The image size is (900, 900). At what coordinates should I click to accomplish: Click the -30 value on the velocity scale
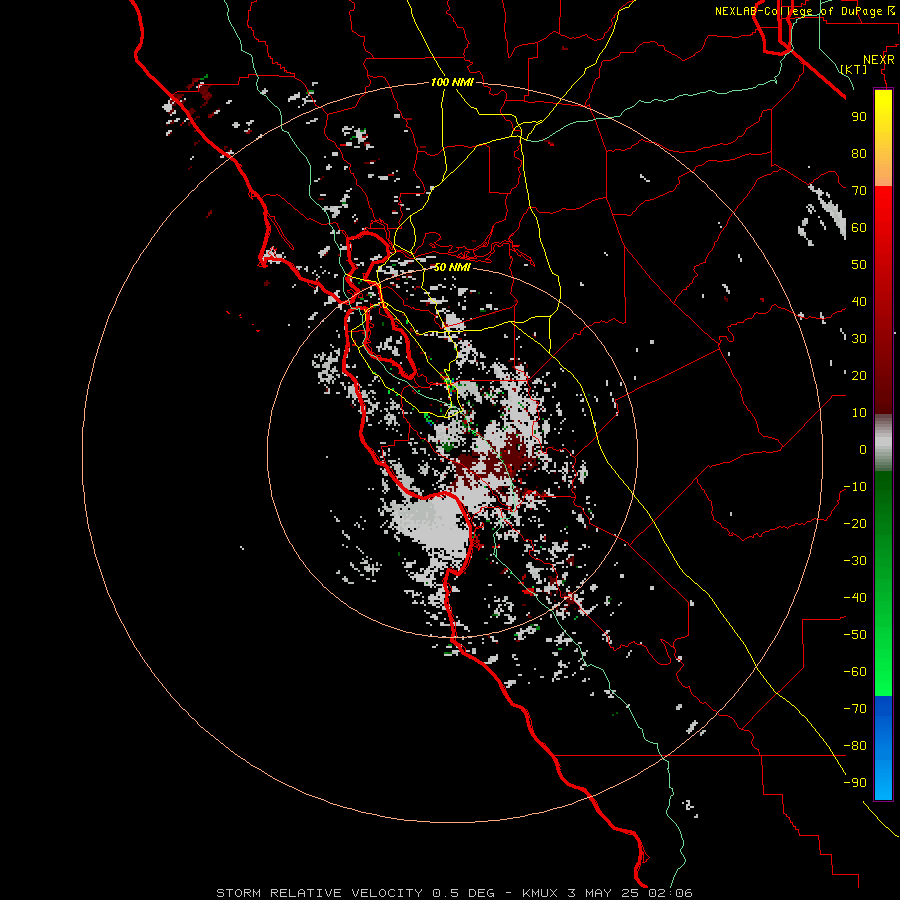pos(855,561)
